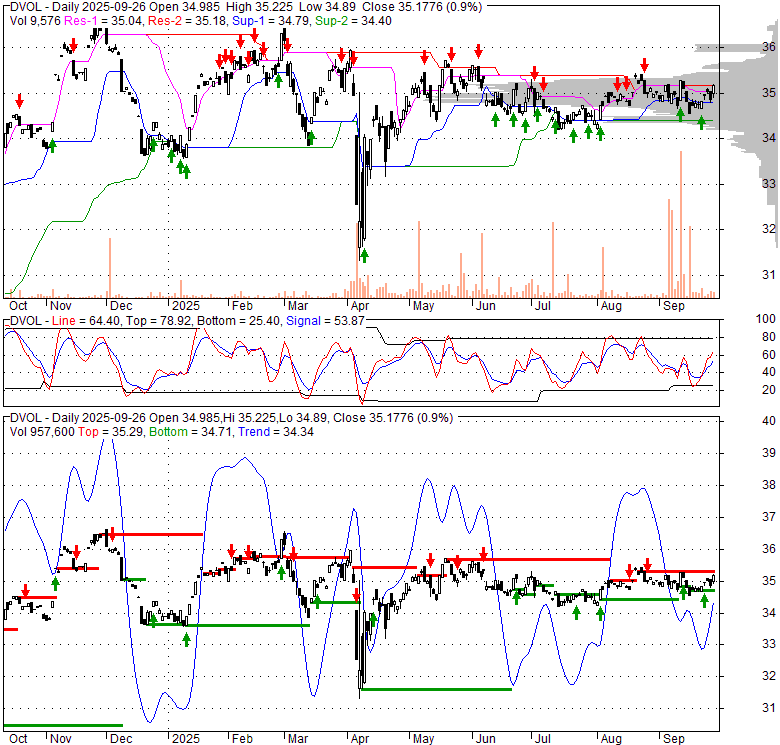This screenshot has height=745, width=780.
Task: Click the '2025' year label under the bottom chart
Action: (x=186, y=739)
